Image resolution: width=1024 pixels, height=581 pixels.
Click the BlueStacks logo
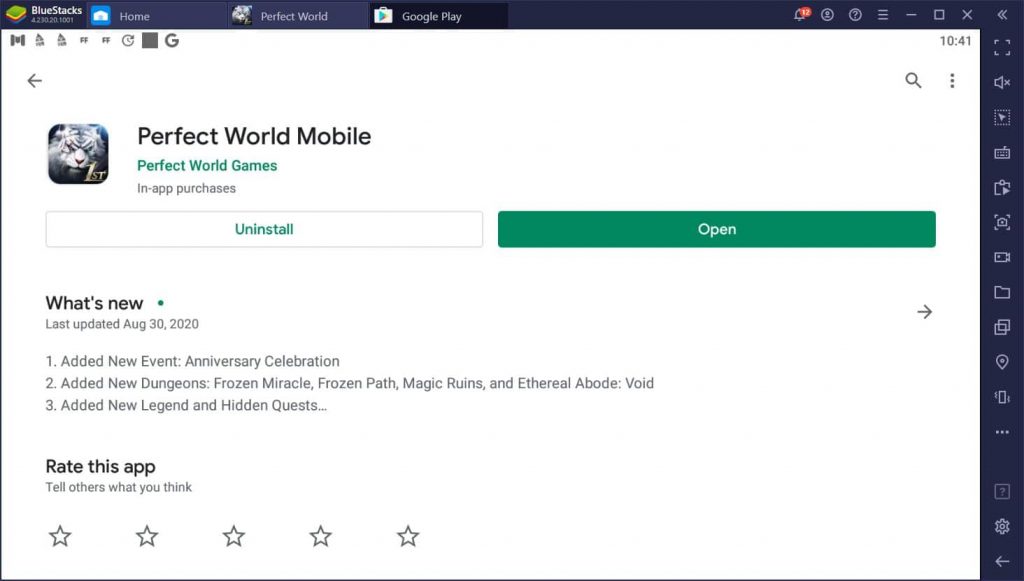(x=16, y=14)
